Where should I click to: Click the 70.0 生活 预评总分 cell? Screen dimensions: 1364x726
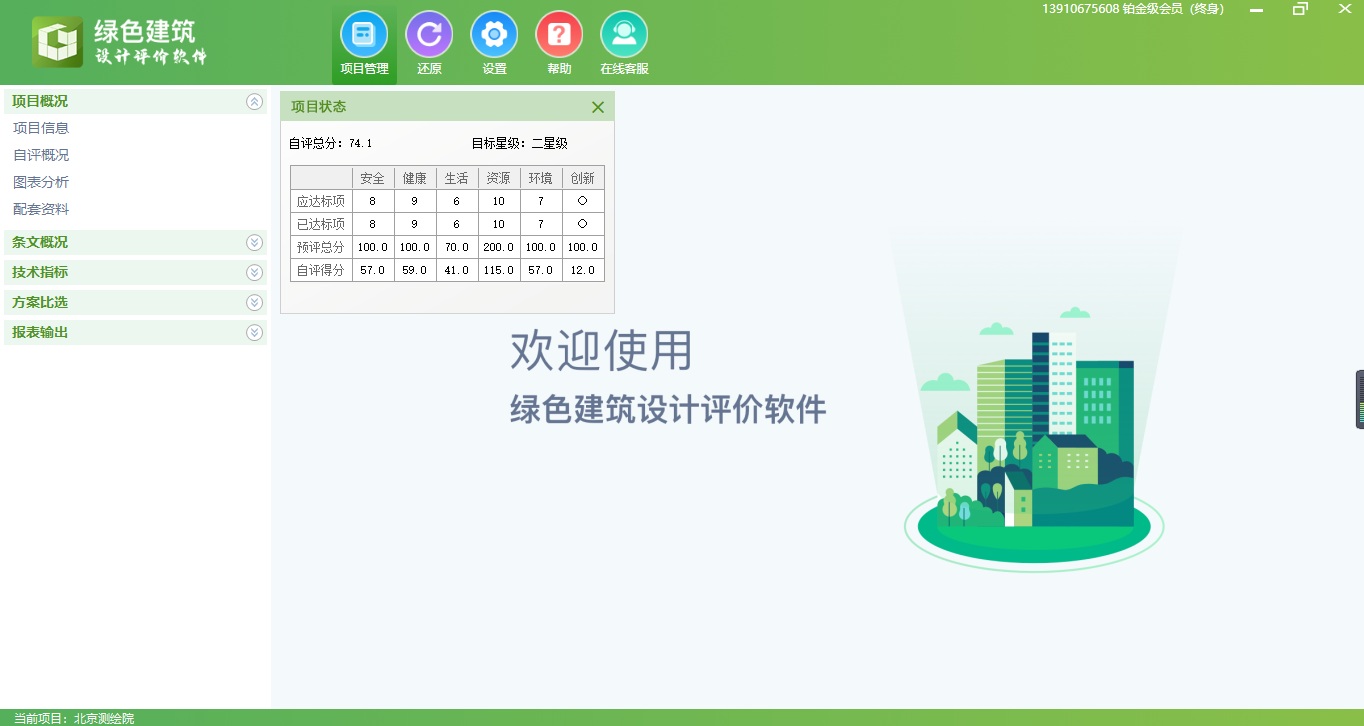(x=457, y=247)
